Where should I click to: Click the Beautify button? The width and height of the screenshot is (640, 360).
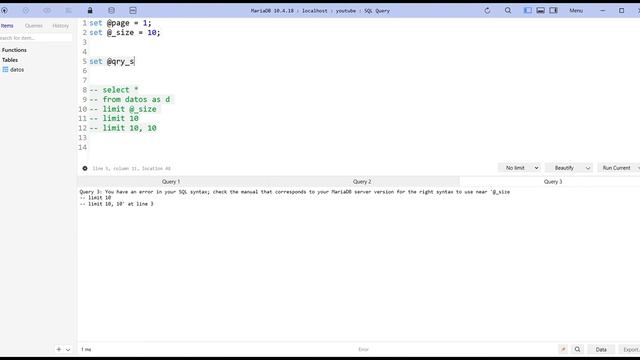(564, 168)
